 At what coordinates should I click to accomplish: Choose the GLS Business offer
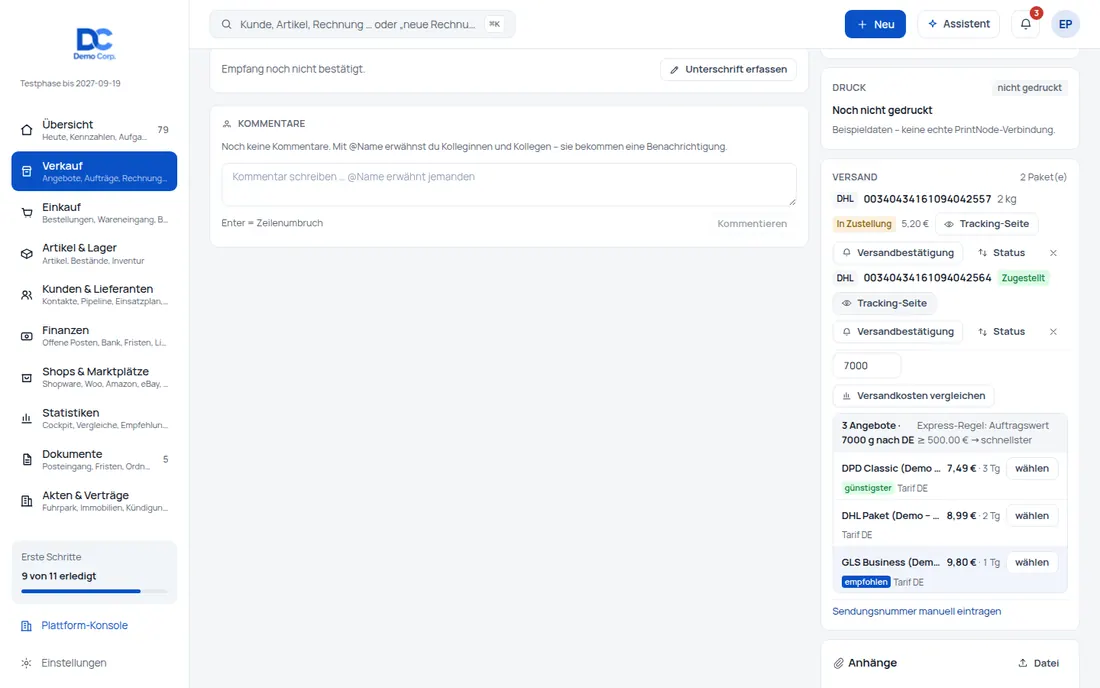point(1032,562)
